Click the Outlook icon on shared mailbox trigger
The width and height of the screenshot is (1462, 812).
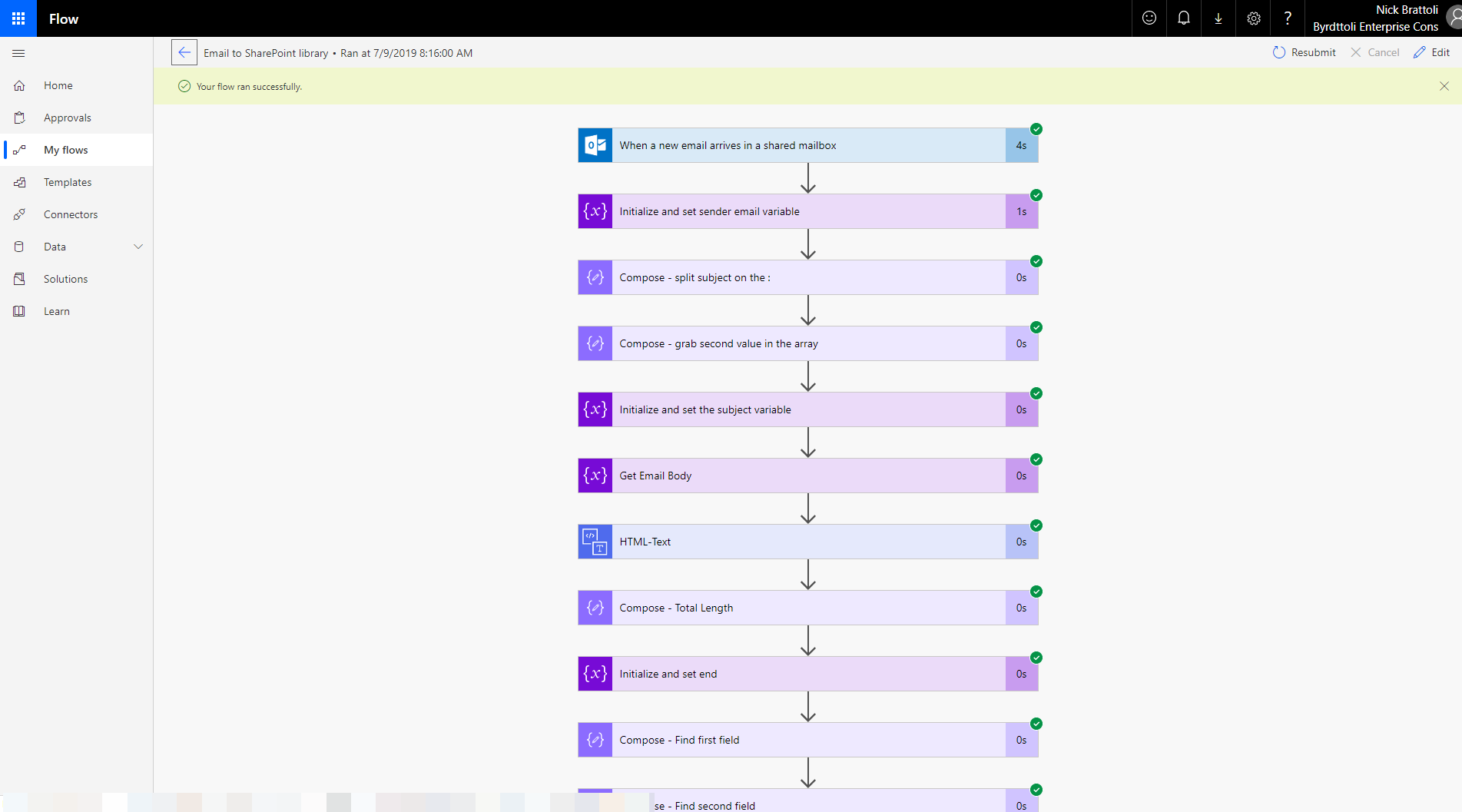click(595, 145)
